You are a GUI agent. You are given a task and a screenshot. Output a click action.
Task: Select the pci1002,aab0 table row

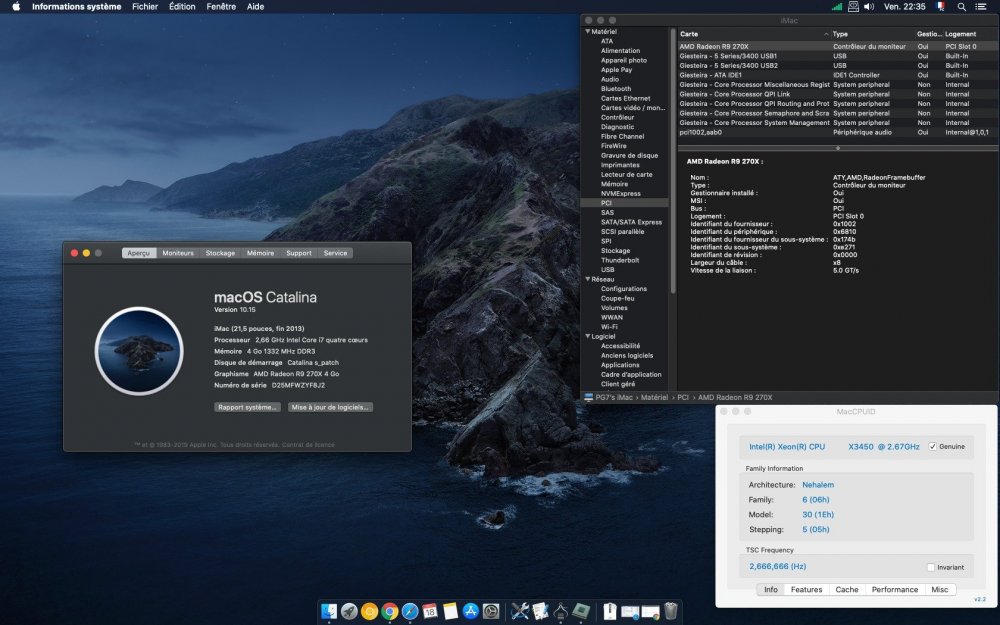point(837,132)
